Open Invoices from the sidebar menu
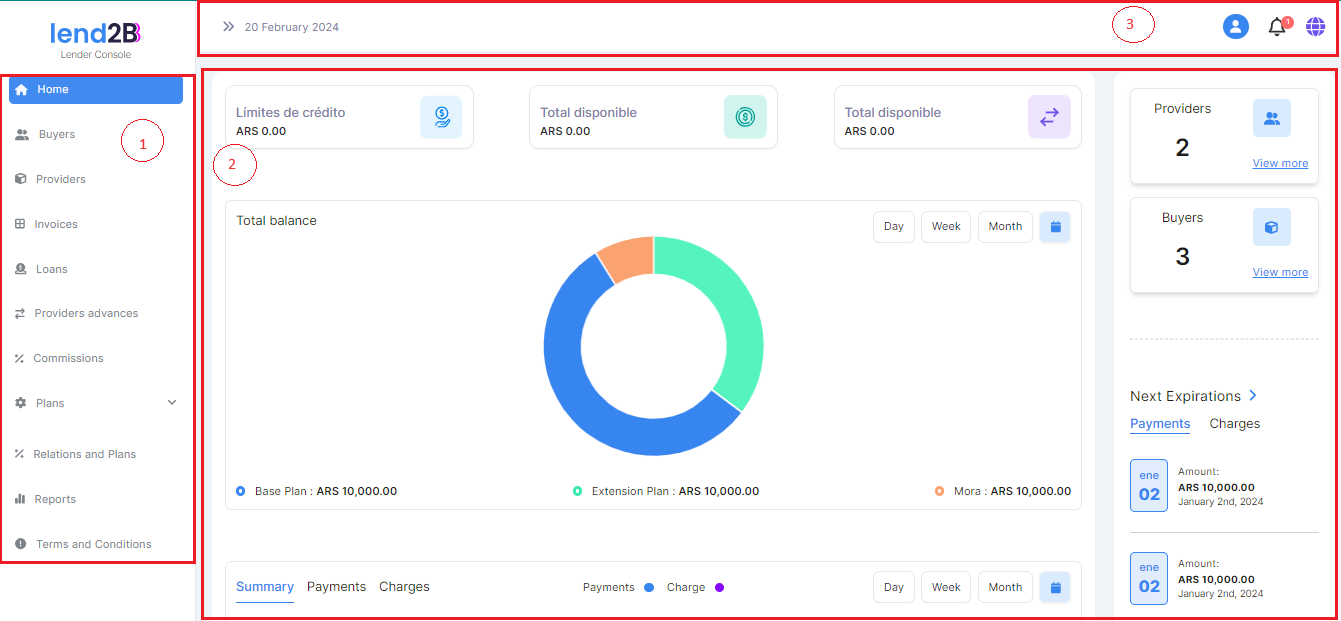Image resolution: width=1341 pixels, height=621 pixels. pyautogui.click(x=56, y=225)
